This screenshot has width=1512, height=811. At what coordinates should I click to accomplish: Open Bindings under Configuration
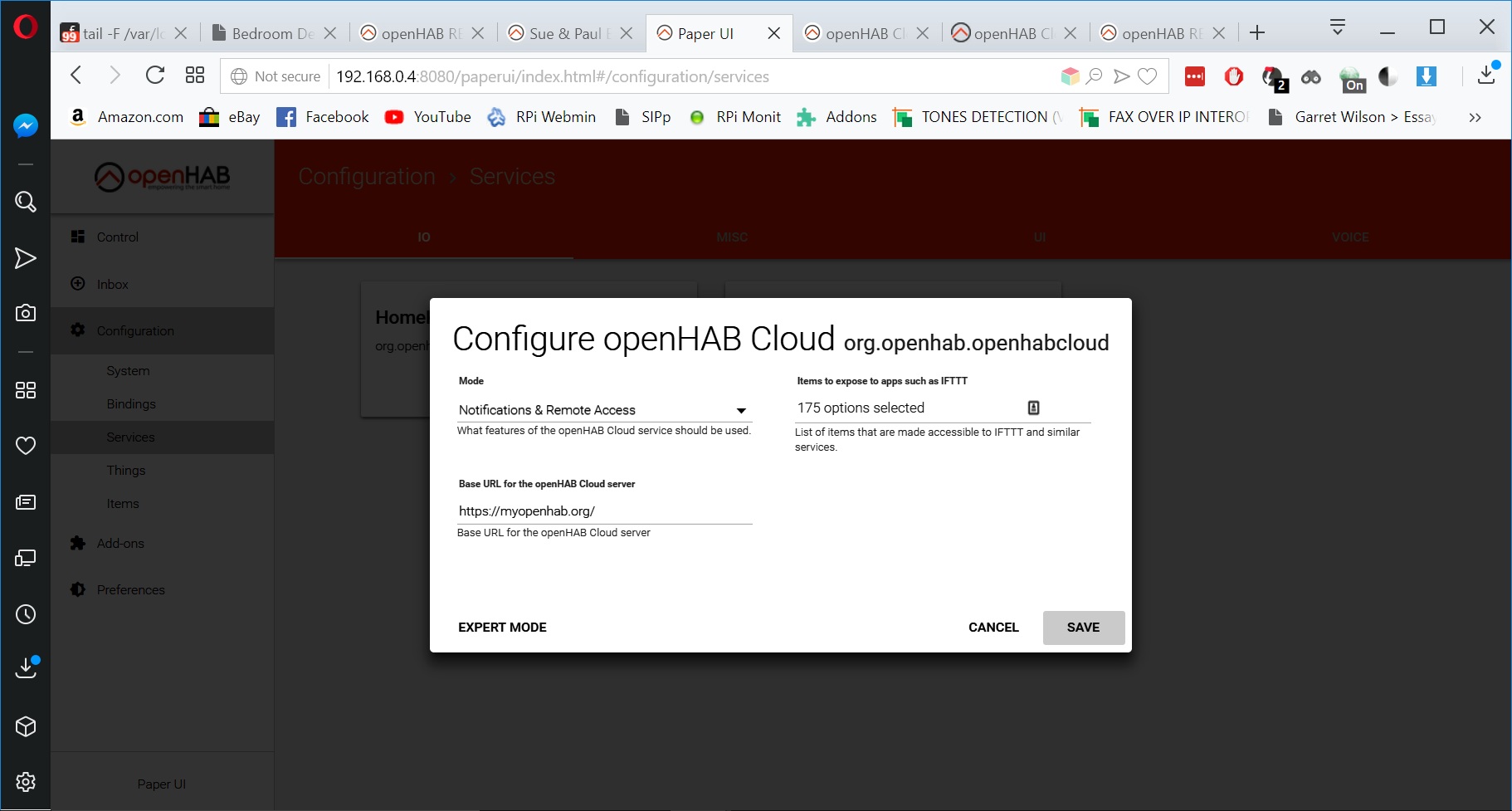tap(162, 404)
